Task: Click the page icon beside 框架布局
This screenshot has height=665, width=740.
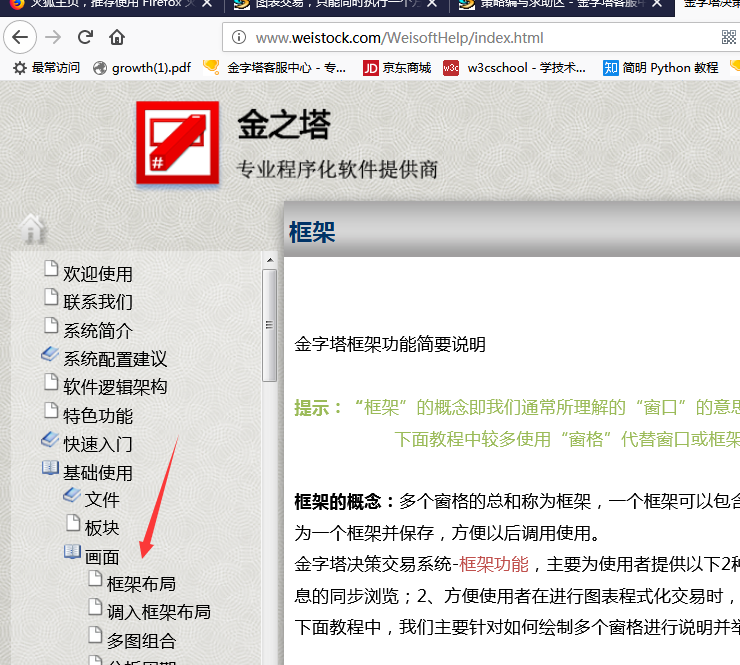Action: [x=95, y=578]
